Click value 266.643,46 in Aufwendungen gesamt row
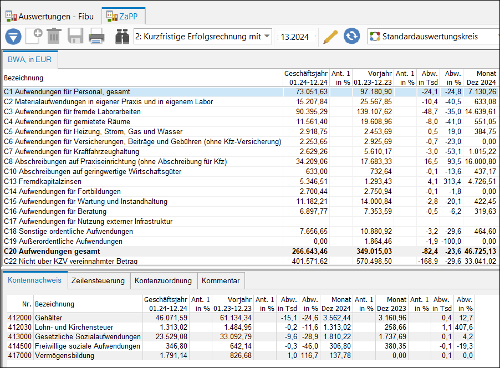The width and height of the screenshot is (500, 368). pos(310,251)
